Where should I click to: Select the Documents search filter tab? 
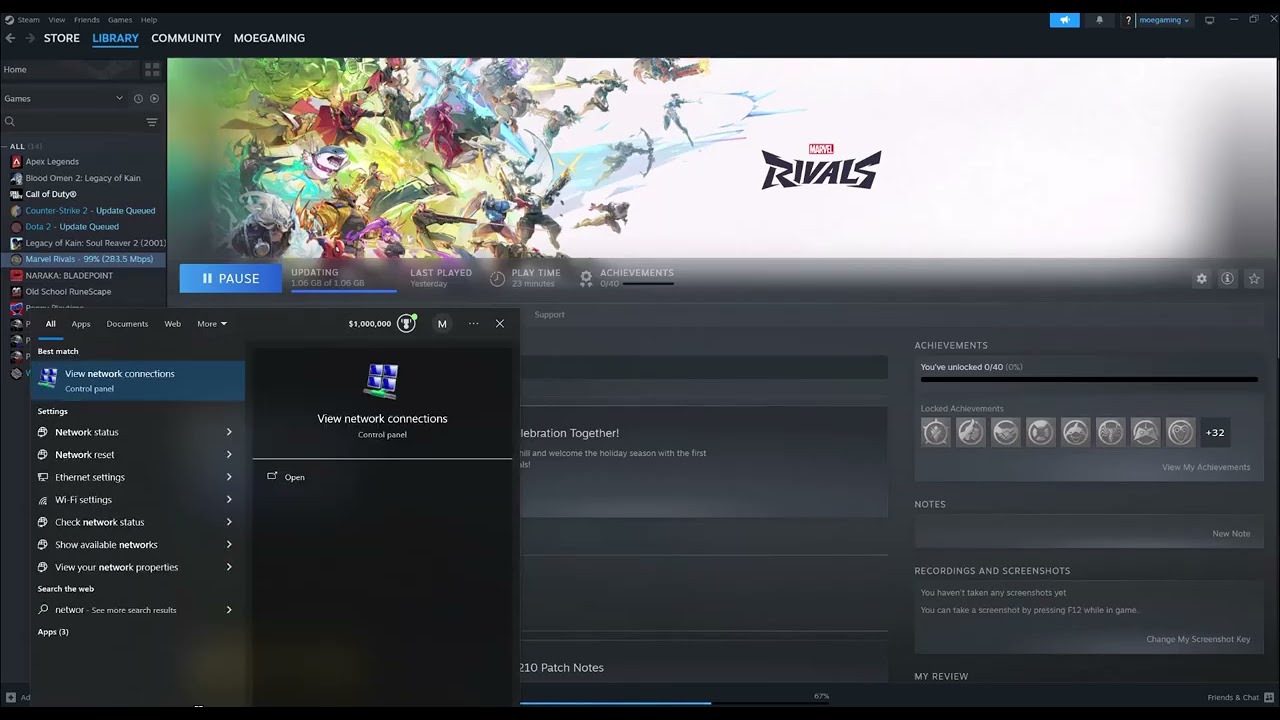tap(127, 324)
